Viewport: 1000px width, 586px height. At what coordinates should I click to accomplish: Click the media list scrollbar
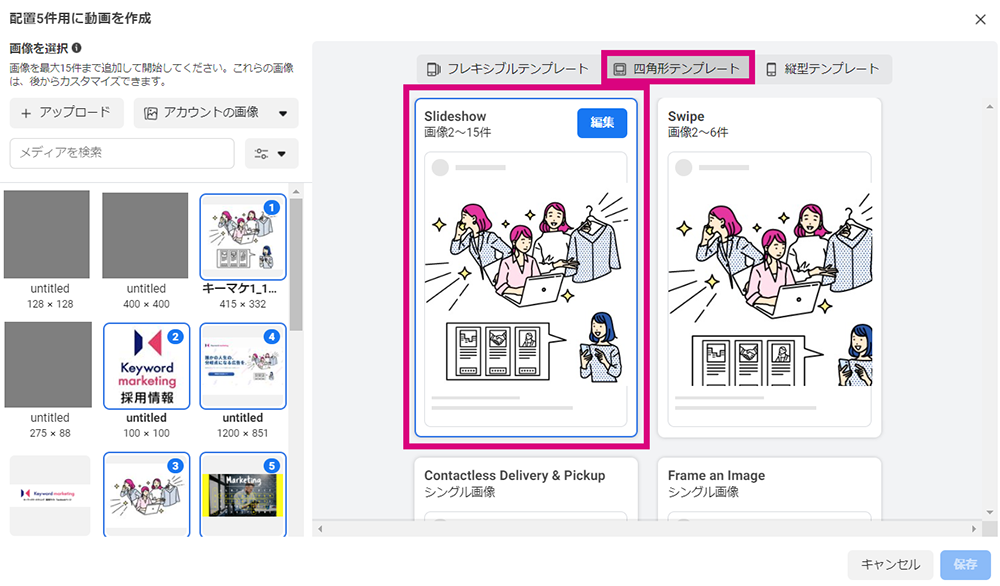point(296,265)
